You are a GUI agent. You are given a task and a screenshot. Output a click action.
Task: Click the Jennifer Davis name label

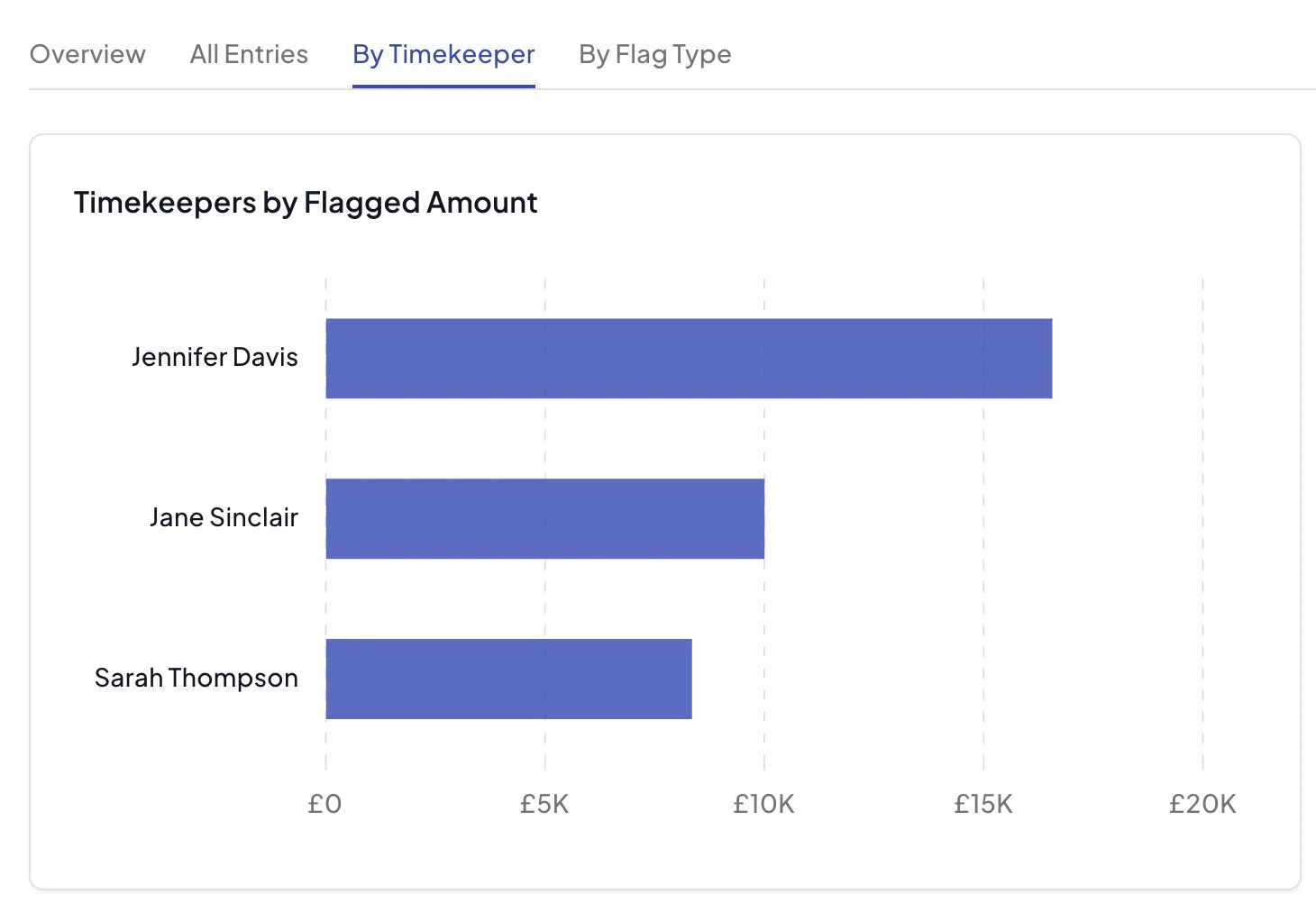coord(215,358)
